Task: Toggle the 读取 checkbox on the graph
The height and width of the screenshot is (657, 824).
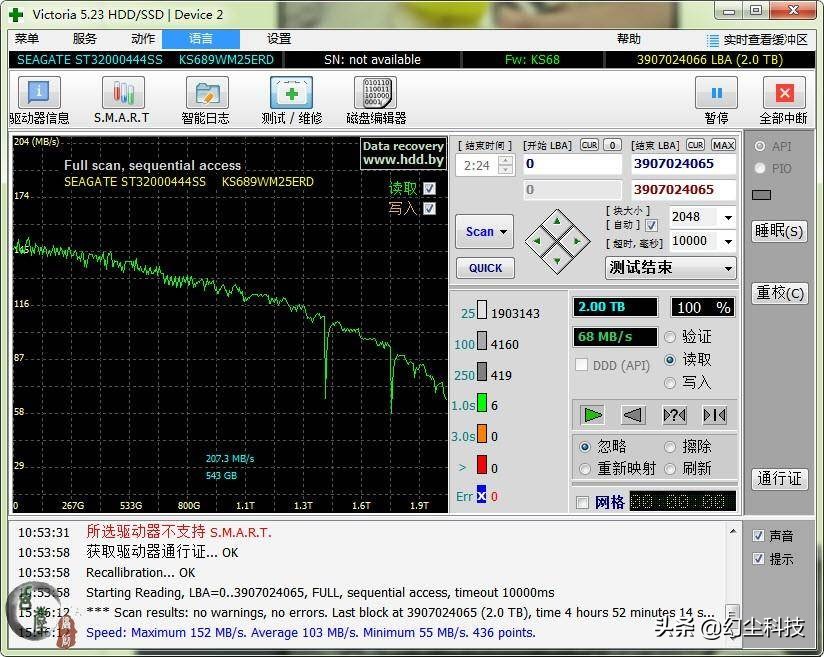Action: (x=429, y=188)
